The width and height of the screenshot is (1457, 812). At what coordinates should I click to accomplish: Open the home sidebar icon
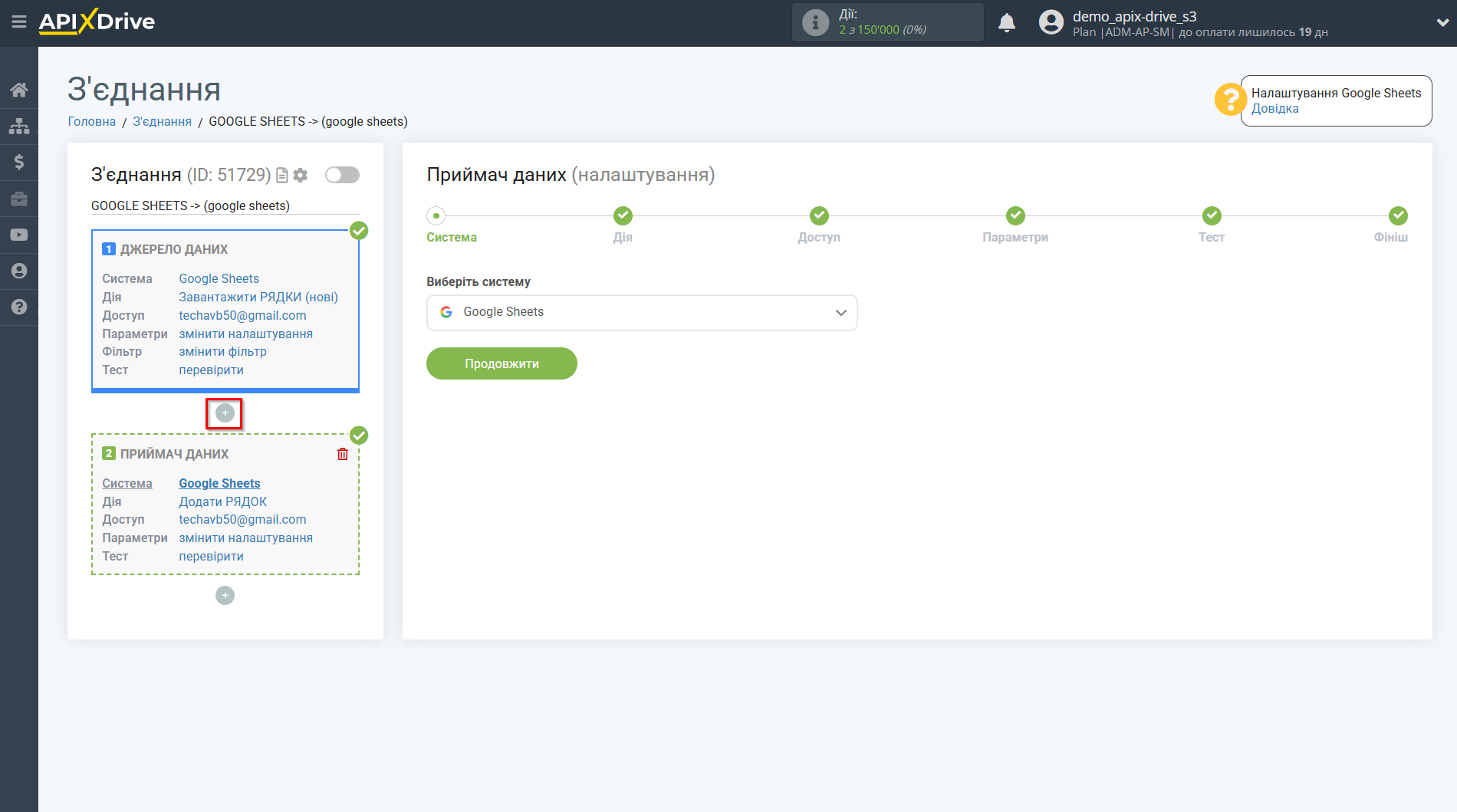coord(19,90)
